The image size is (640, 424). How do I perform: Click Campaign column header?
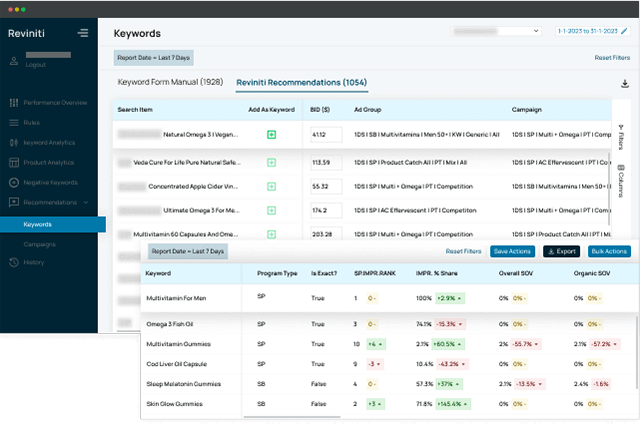(x=527, y=110)
